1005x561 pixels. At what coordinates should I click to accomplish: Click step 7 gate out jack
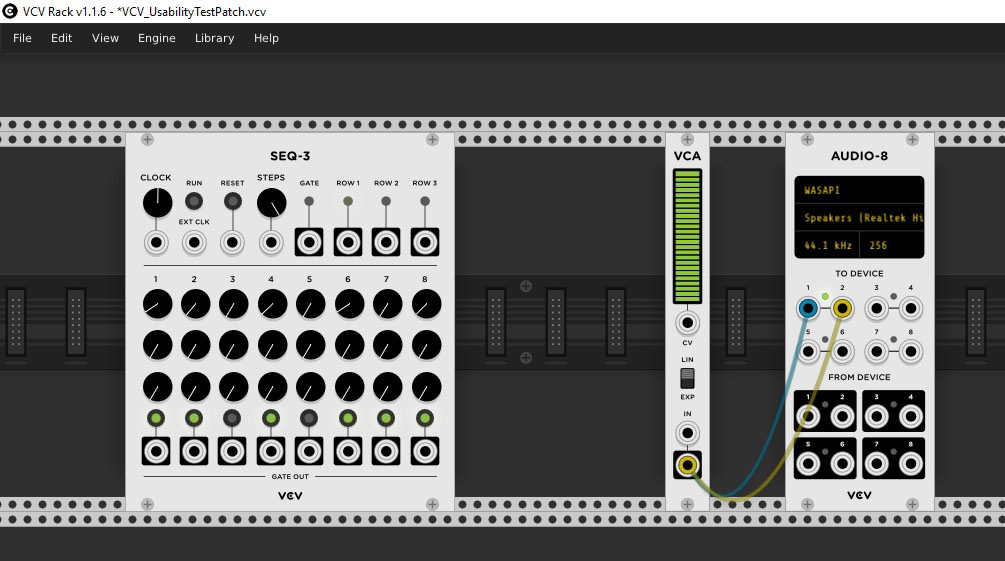click(x=386, y=451)
